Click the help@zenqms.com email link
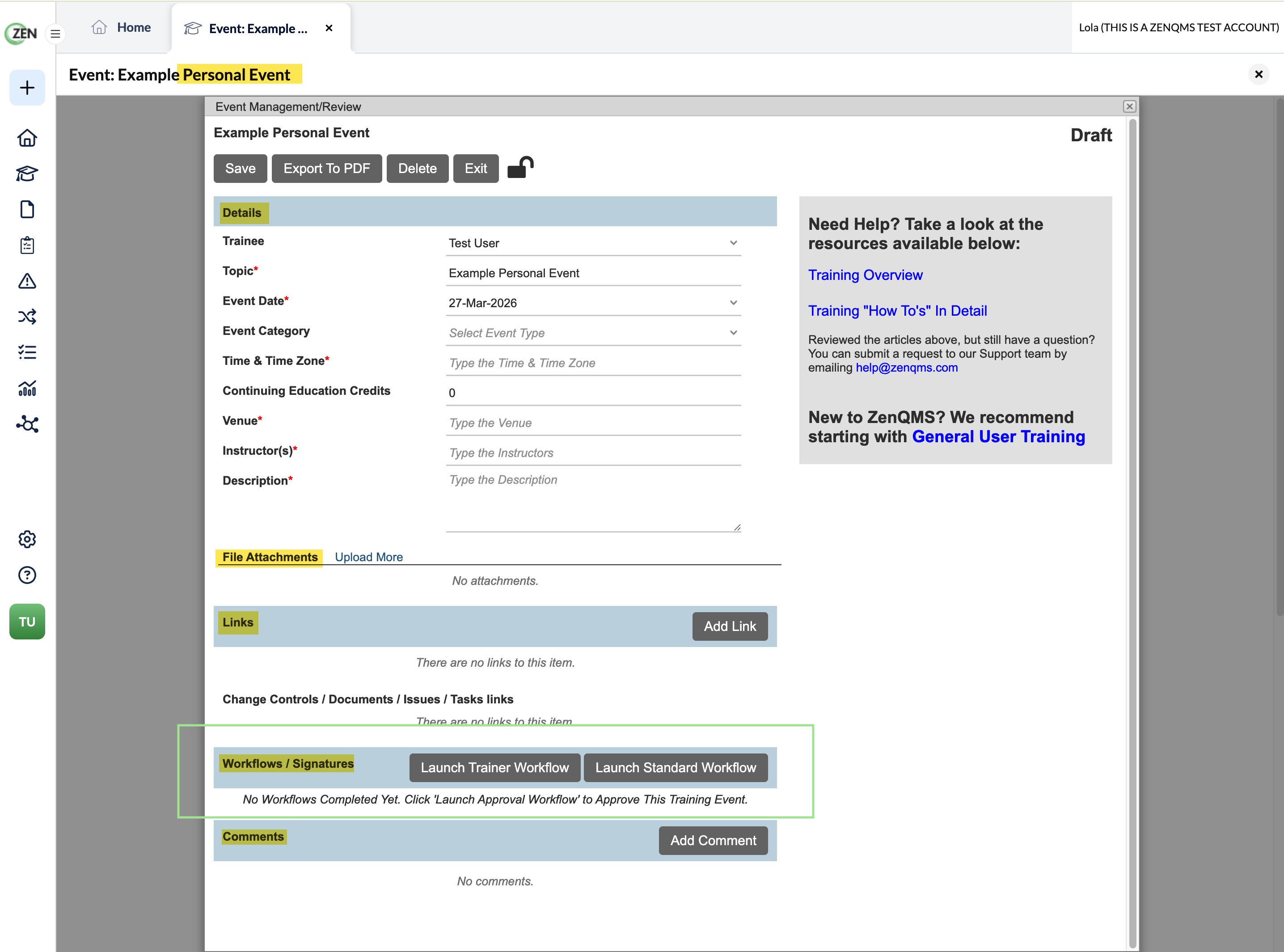Screen dimensions: 1284x952 (907, 368)
